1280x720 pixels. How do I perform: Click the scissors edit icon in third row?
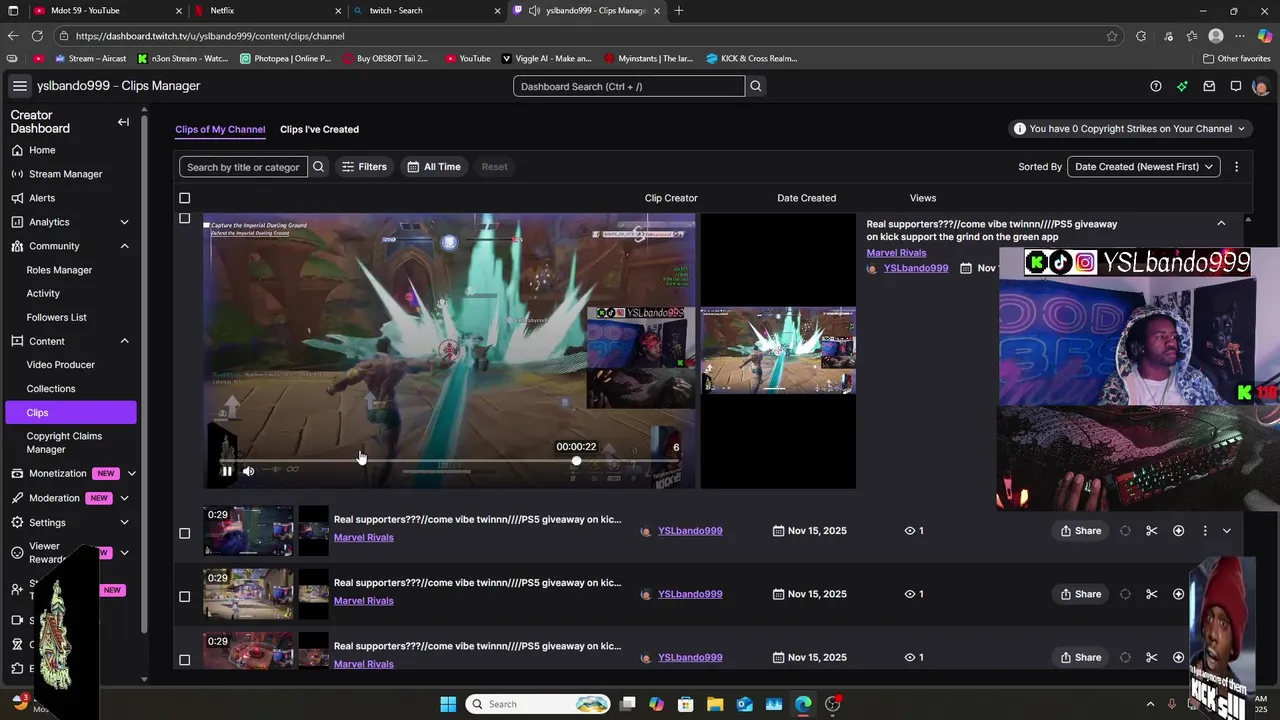coord(1152,657)
